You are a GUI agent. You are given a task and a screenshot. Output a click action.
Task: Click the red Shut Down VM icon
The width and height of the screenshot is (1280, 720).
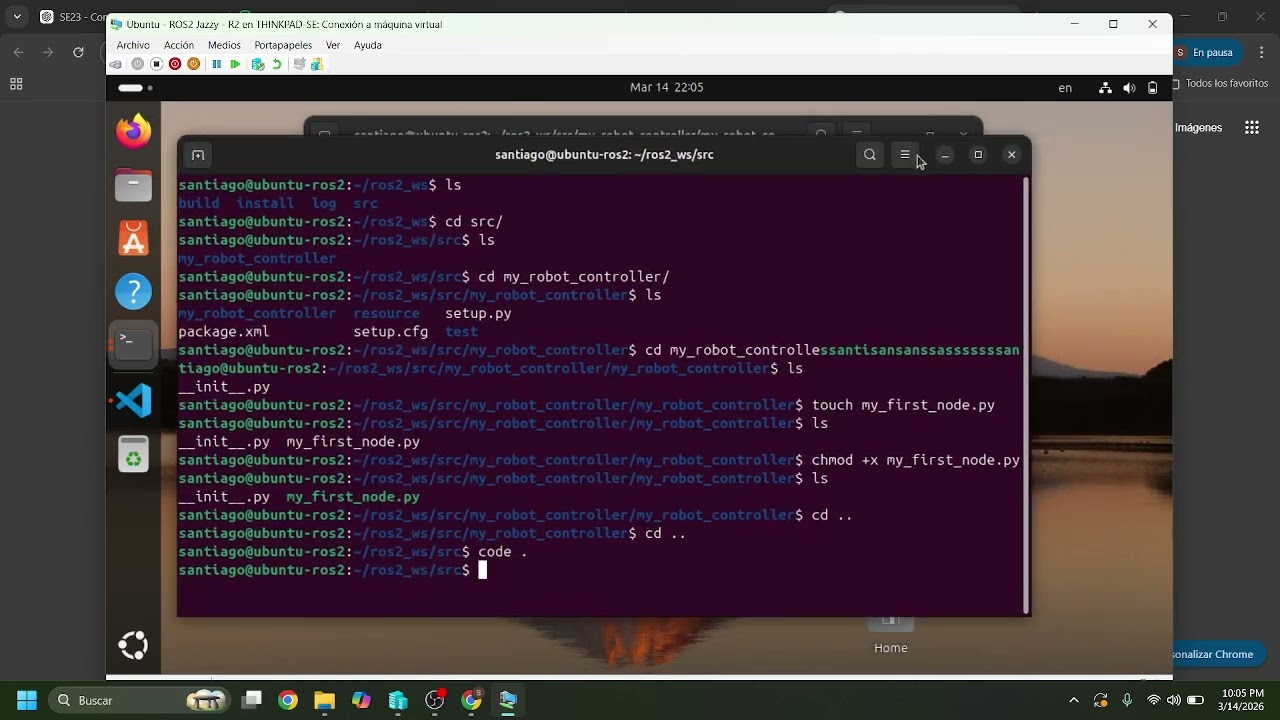(175, 64)
